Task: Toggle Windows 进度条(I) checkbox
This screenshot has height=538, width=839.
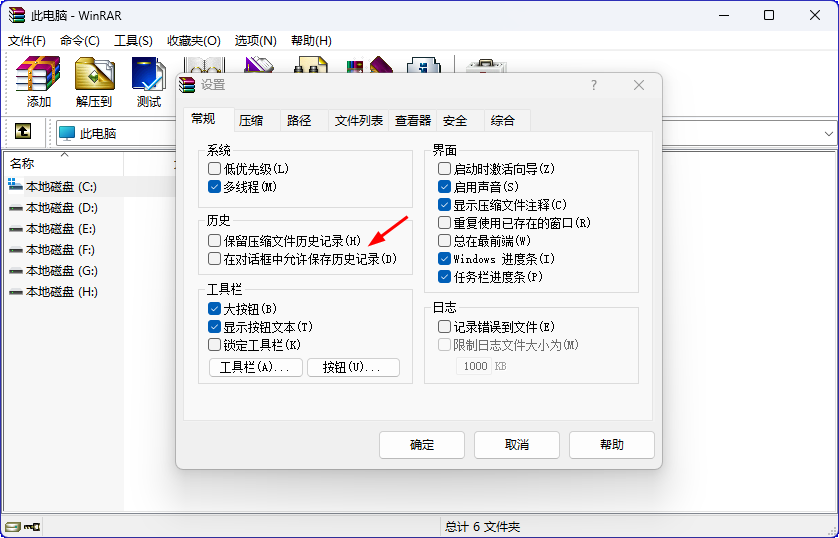Action: tap(444, 259)
